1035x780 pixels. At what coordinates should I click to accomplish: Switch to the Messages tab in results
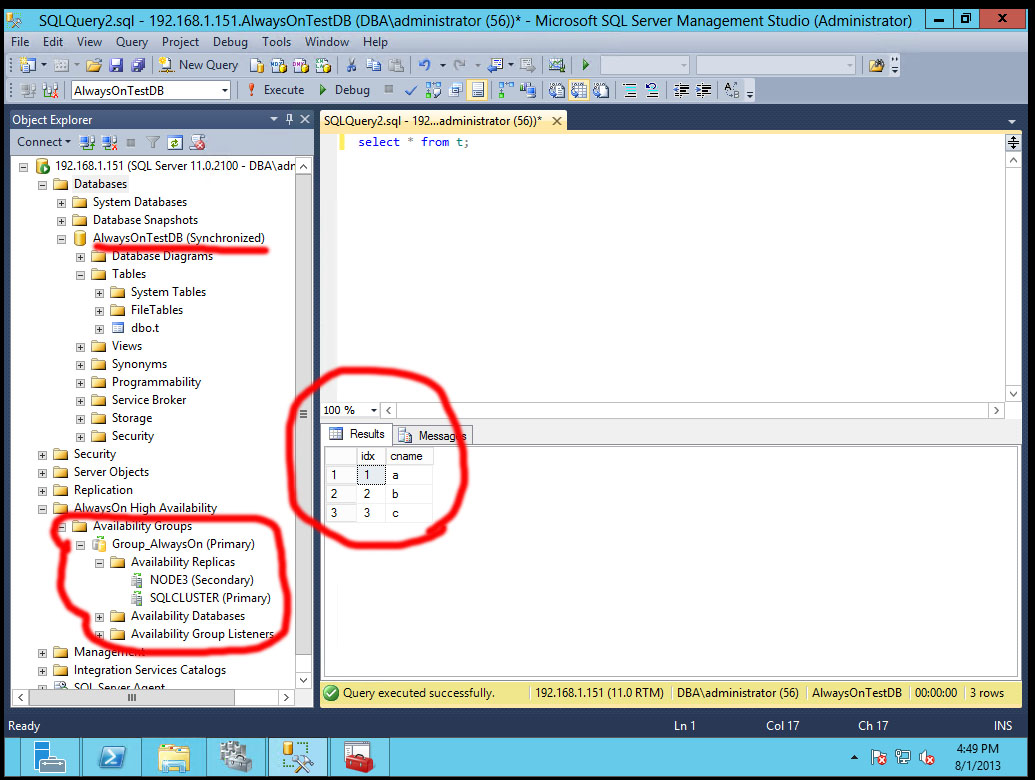(x=440, y=435)
